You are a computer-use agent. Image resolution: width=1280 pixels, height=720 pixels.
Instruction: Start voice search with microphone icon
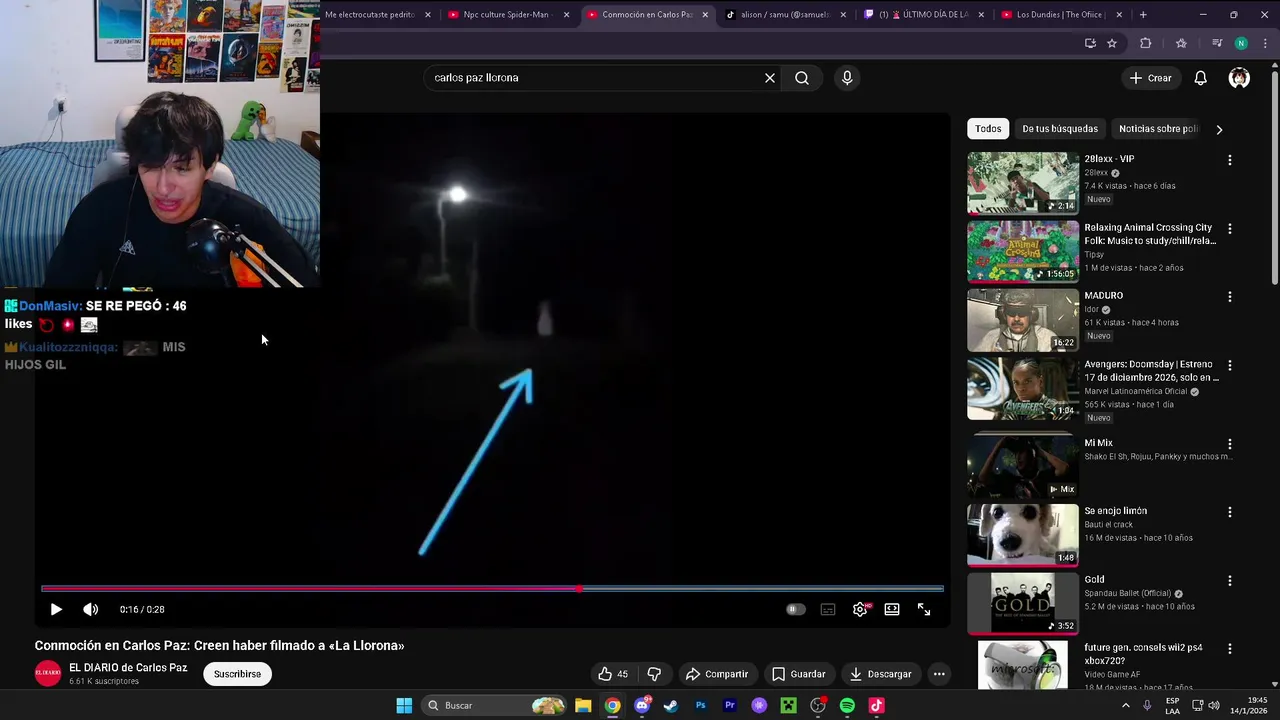pos(847,78)
